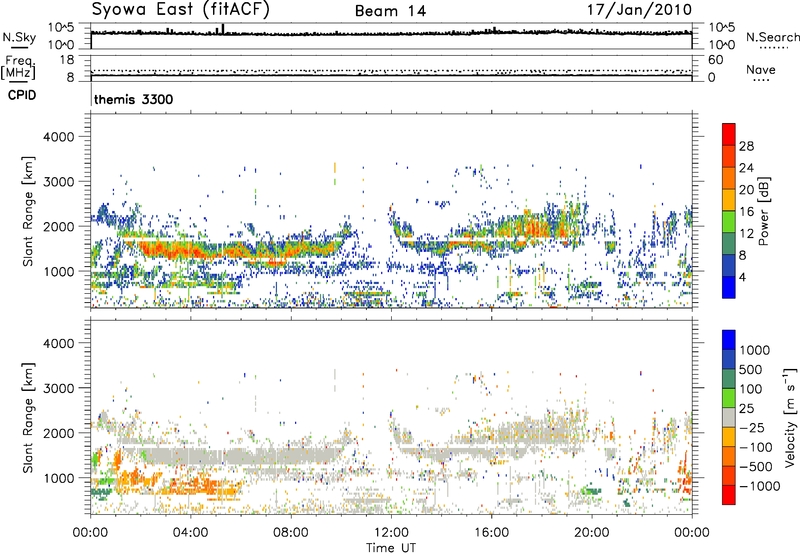Viewport: 800px width, 554px height.
Task: Click the "CPID" row label
Action: [22, 95]
